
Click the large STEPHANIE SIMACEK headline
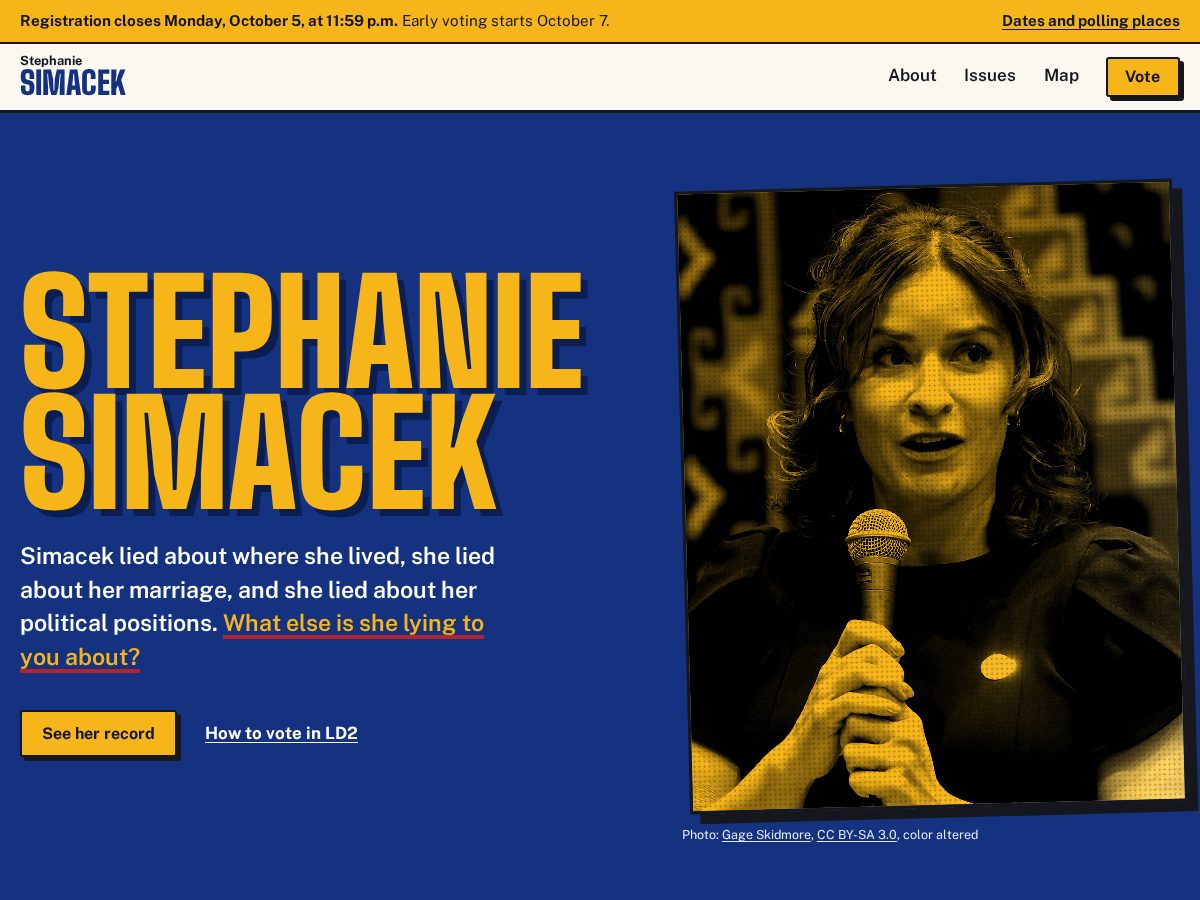pos(302,390)
